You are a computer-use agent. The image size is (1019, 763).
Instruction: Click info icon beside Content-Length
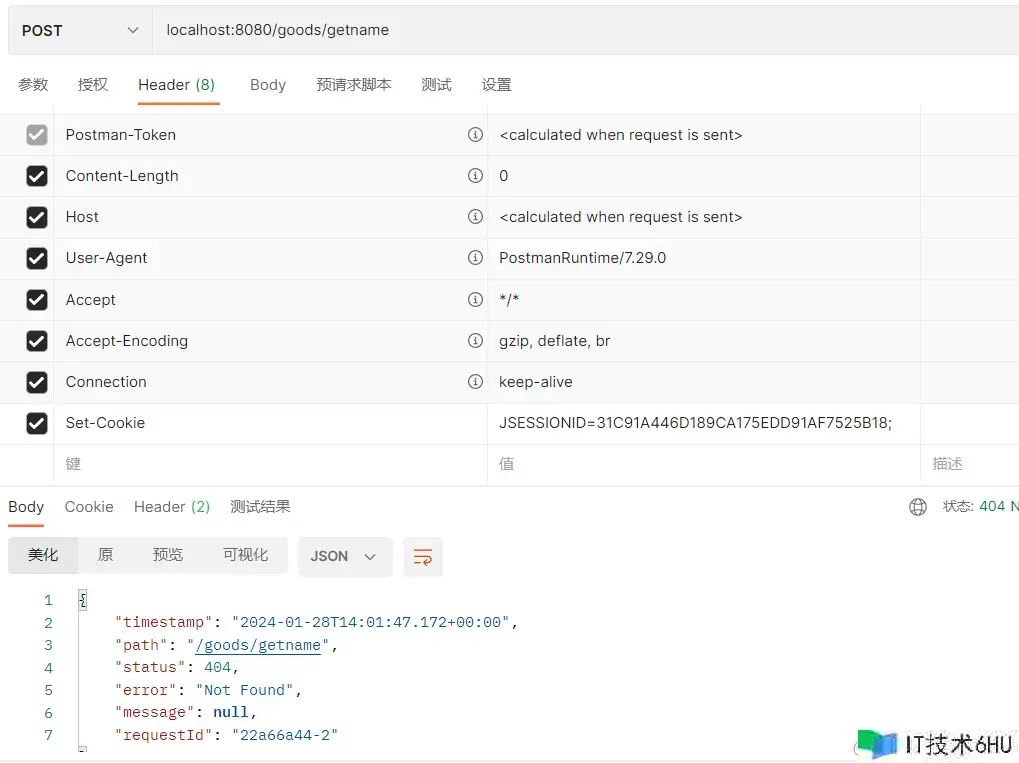(476, 175)
